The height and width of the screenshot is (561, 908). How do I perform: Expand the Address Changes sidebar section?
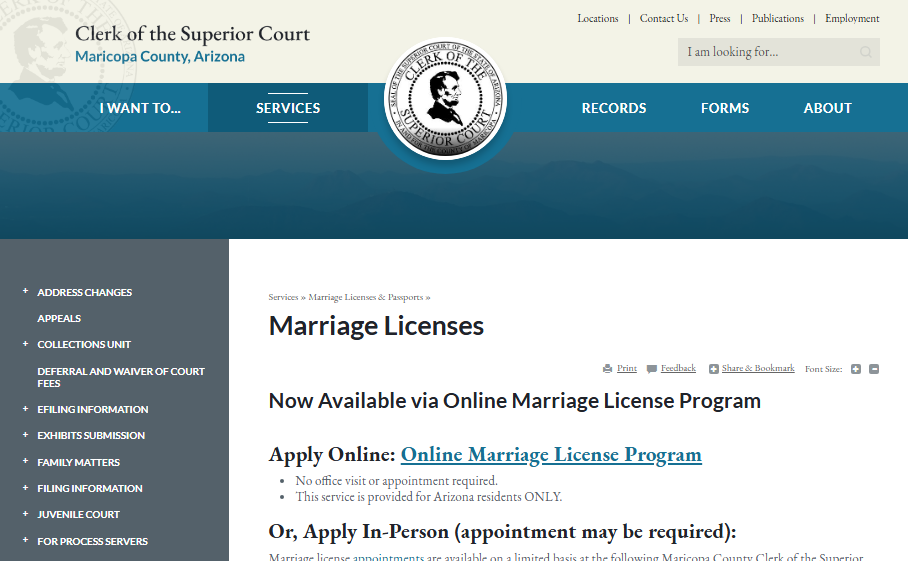[25, 292]
